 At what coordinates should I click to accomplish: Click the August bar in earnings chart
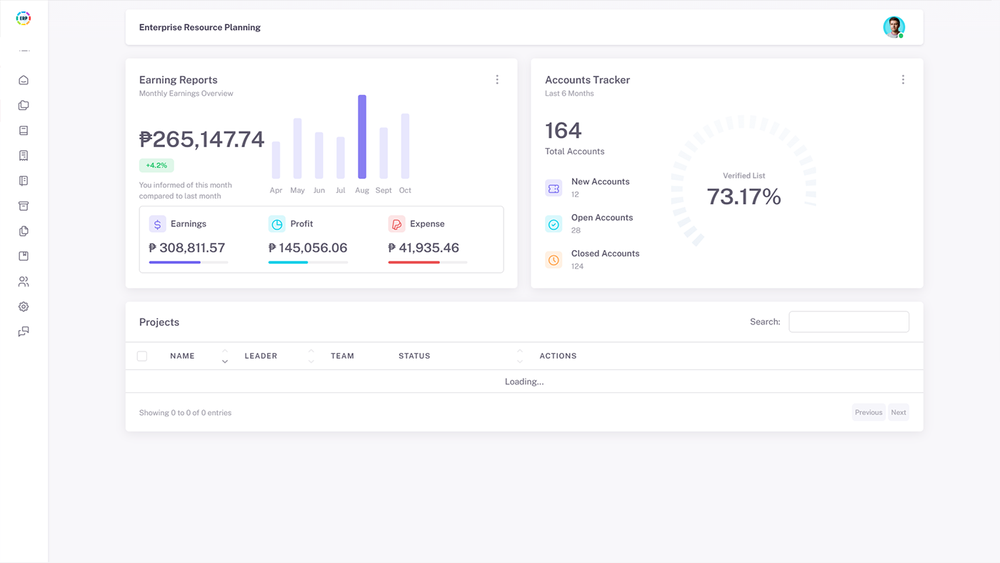pyautogui.click(x=362, y=137)
